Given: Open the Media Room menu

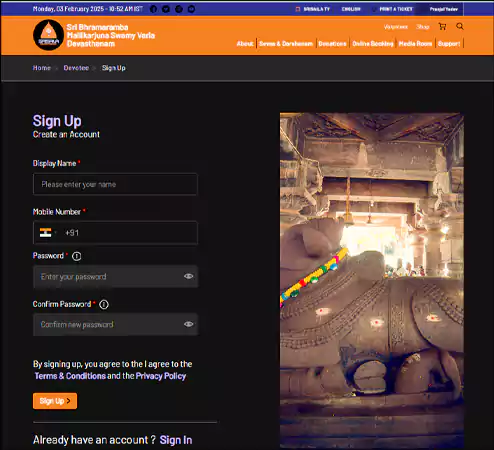Looking at the screenshot, I should coord(415,44).
